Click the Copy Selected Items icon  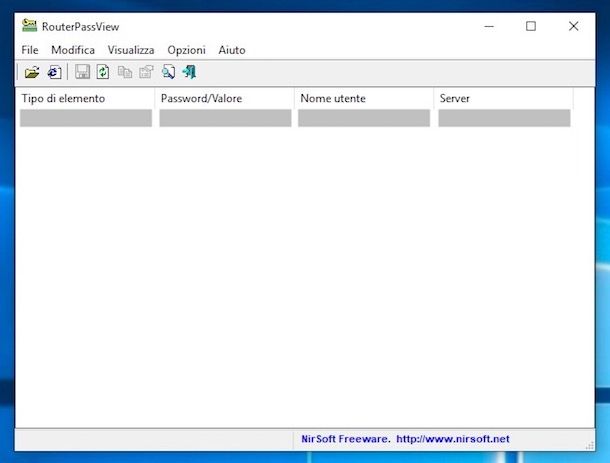click(125, 72)
